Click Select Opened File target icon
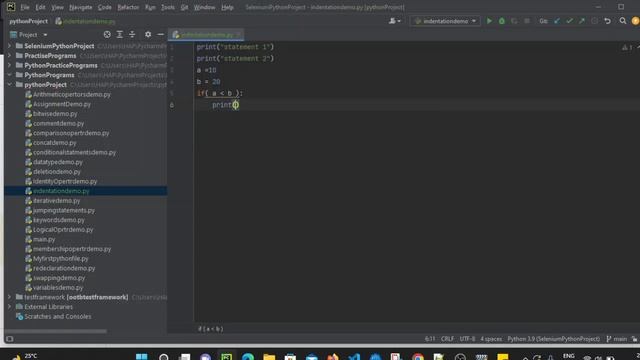640x360 pixels. [x=107, y=35]
